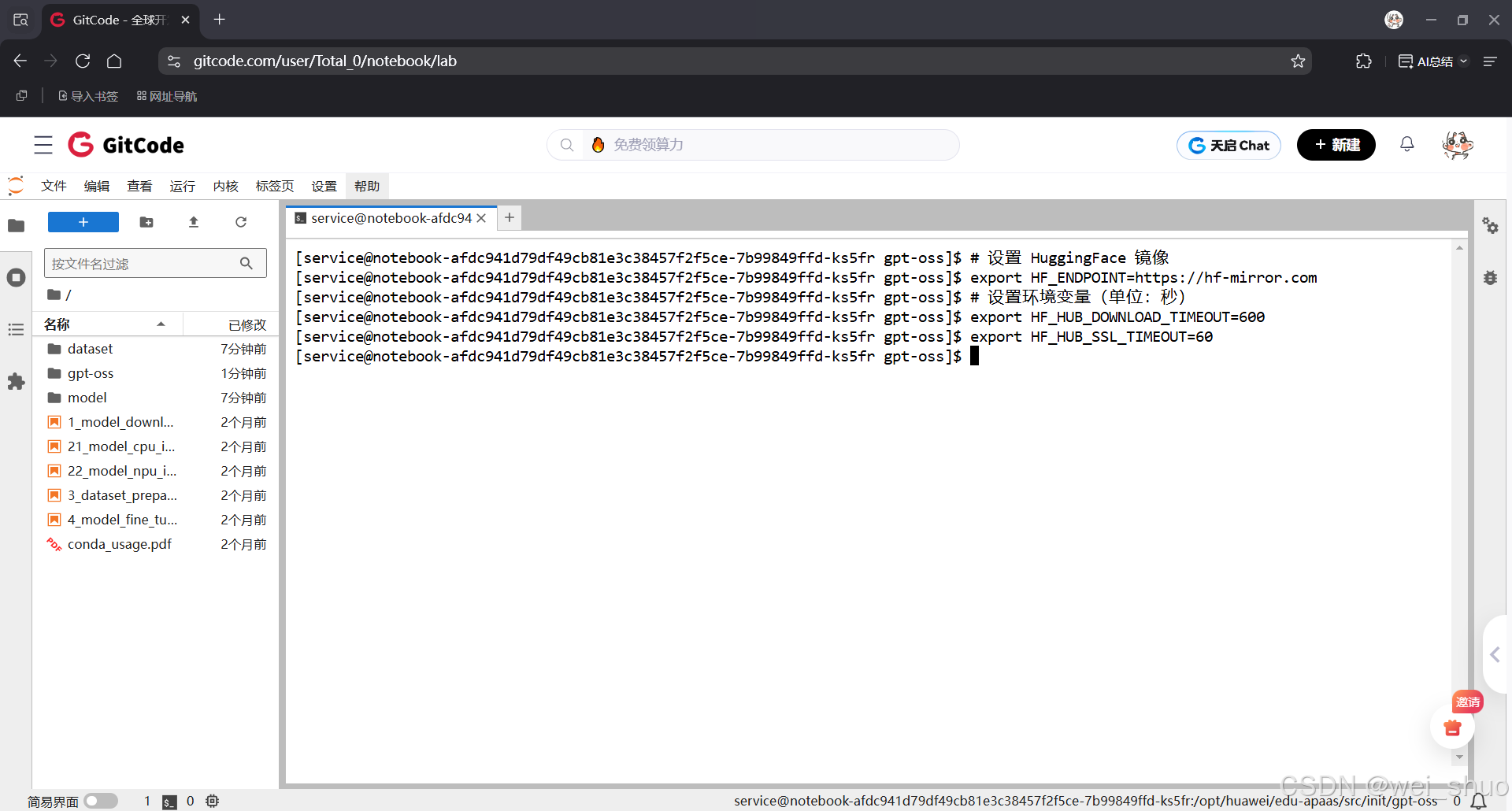Viewport: 1512px width, 811px height.
Task: Select the 1_model_downl... notebook file
Action: [156, 422]
